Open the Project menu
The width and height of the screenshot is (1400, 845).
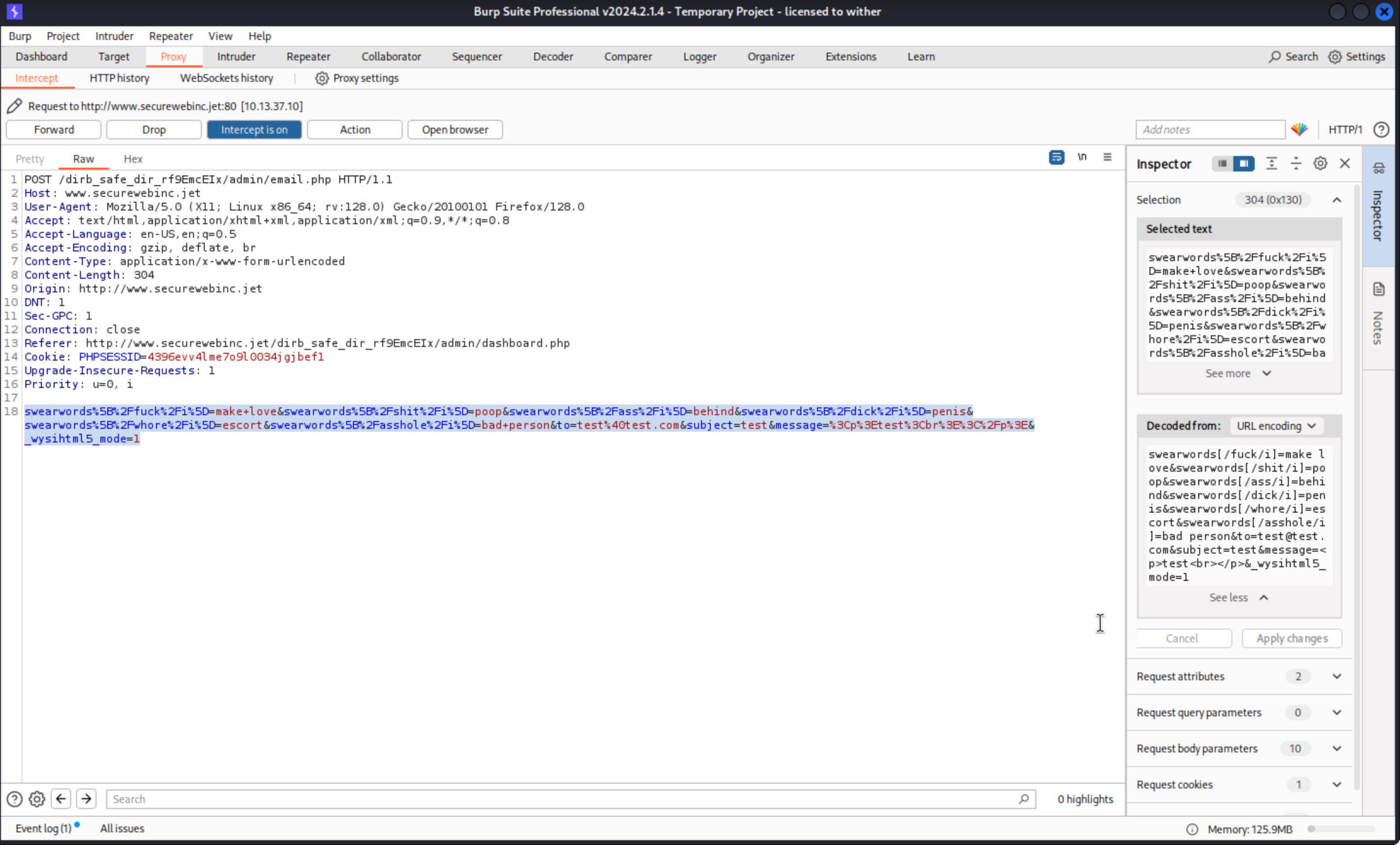coord(63,36)
